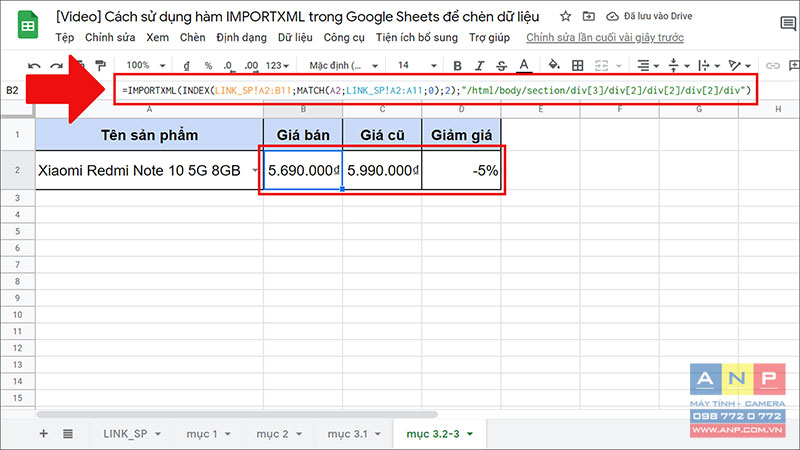Viewport: 800px width, 450px height.
Task: Open the mục 3.2-3 tab menu arrow
Action: click(470, 434)
